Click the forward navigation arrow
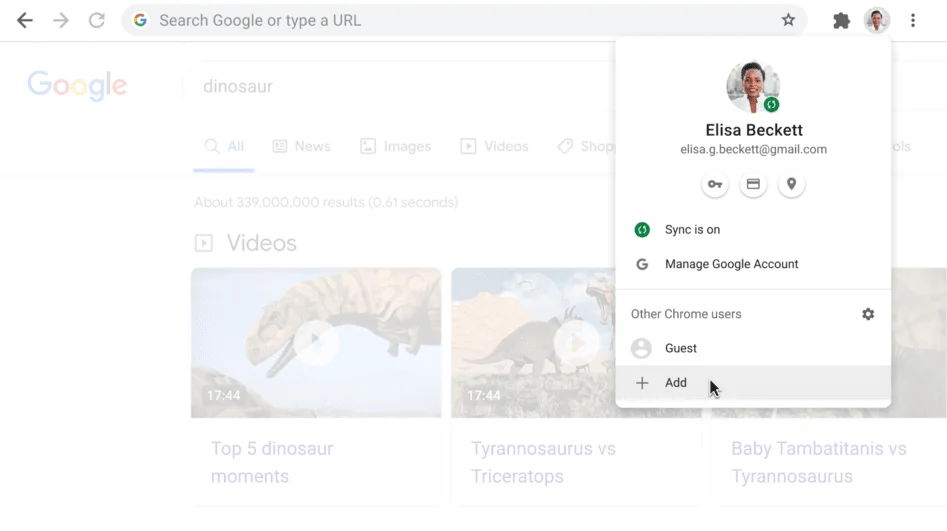Screen dimensions: 947x531 (x=61, y=20)
